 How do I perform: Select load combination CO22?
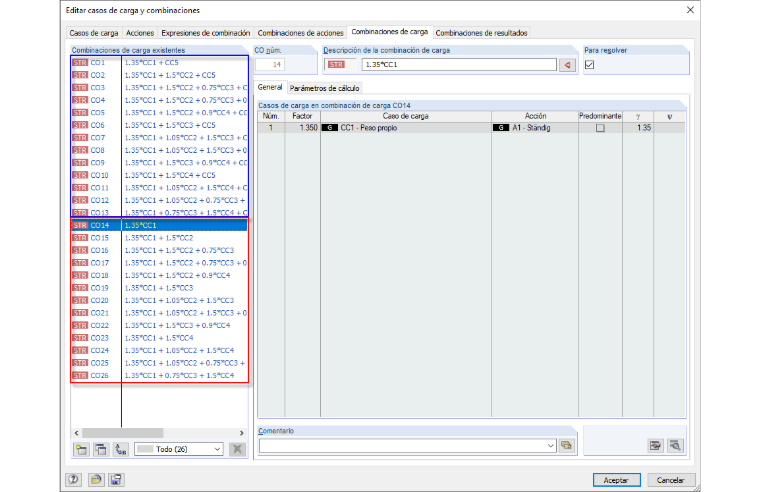159,325
